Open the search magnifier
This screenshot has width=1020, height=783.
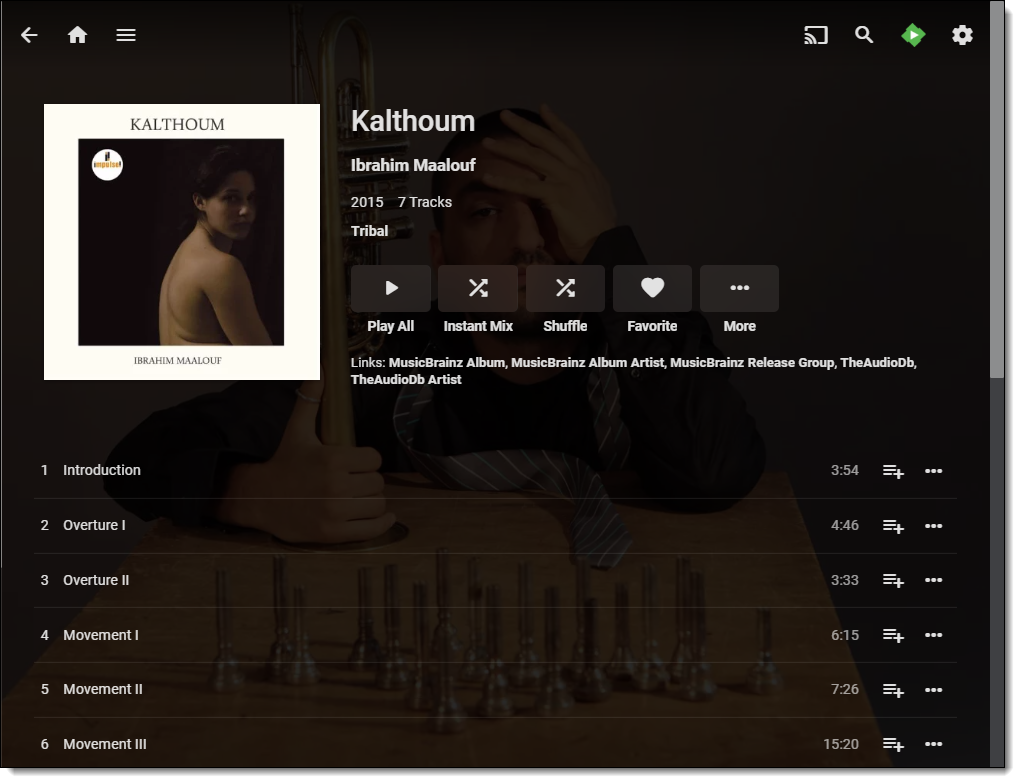pyautogui.click(x=864, y=34)
